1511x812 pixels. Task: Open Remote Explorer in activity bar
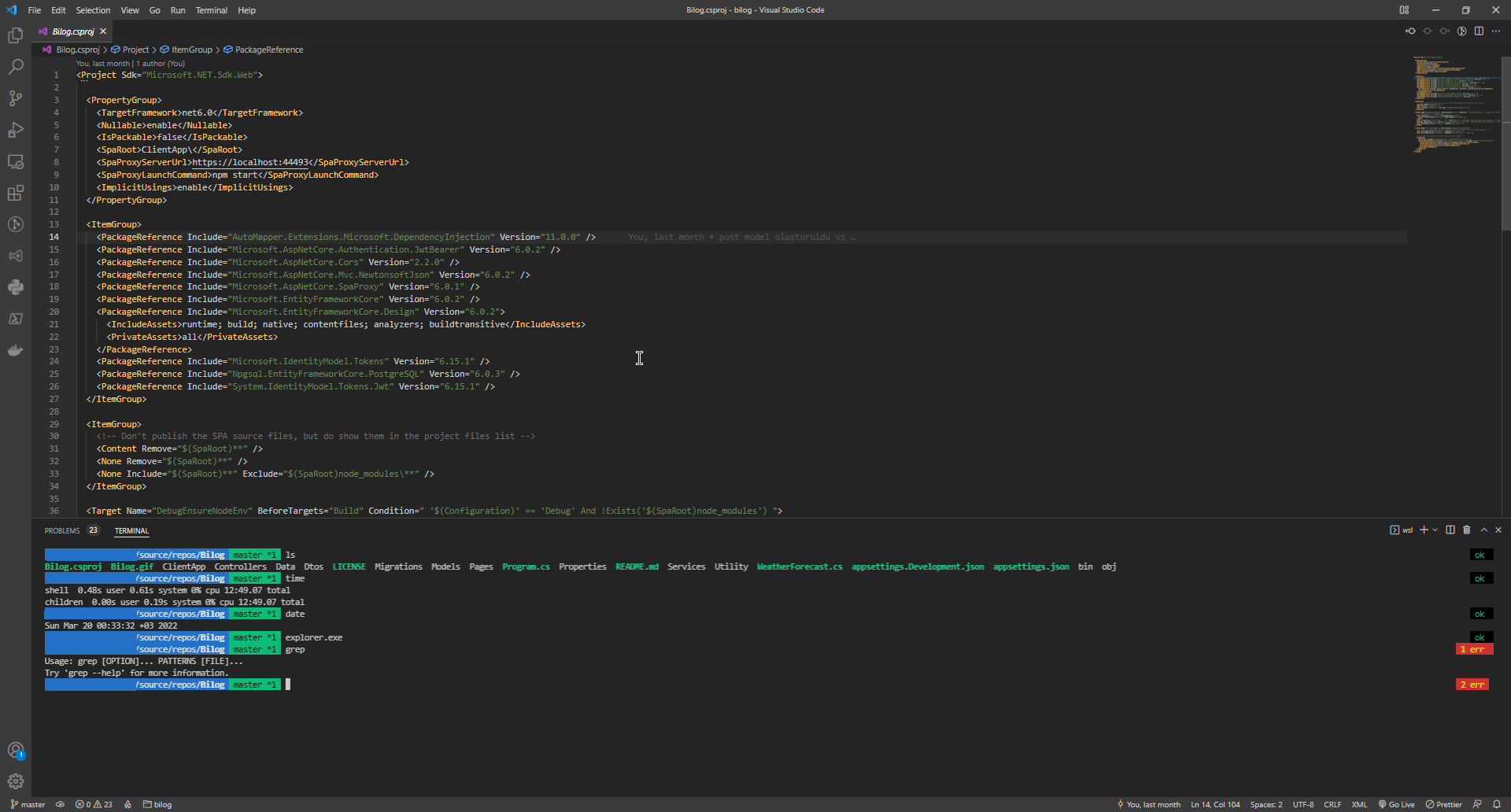pyautogui.click(x=16, y=161)
